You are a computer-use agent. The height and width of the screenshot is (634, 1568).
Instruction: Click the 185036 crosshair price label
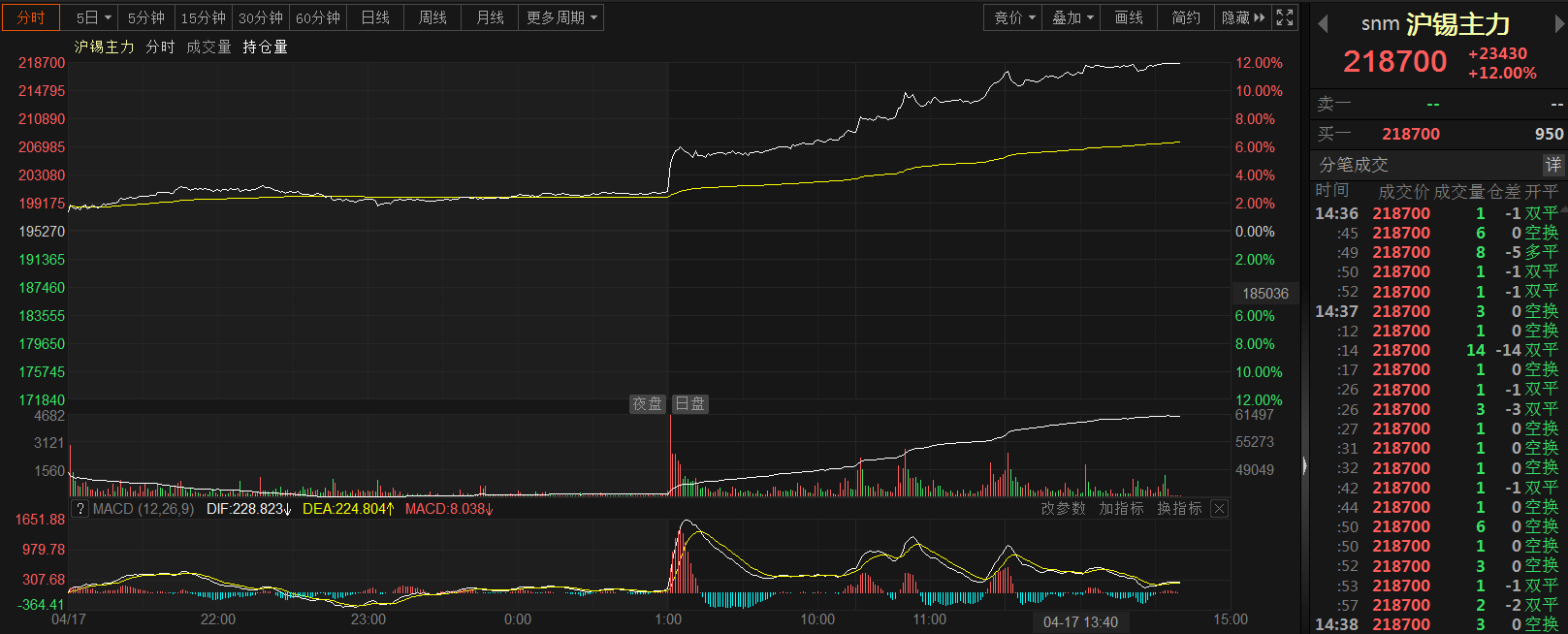point(1265,293)
